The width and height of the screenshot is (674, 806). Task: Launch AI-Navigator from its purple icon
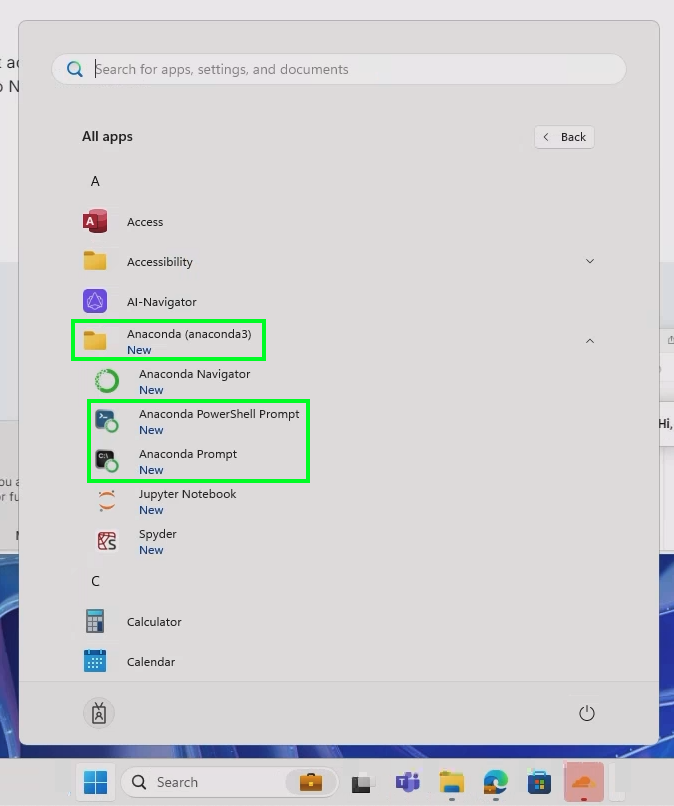pos(95,301)
